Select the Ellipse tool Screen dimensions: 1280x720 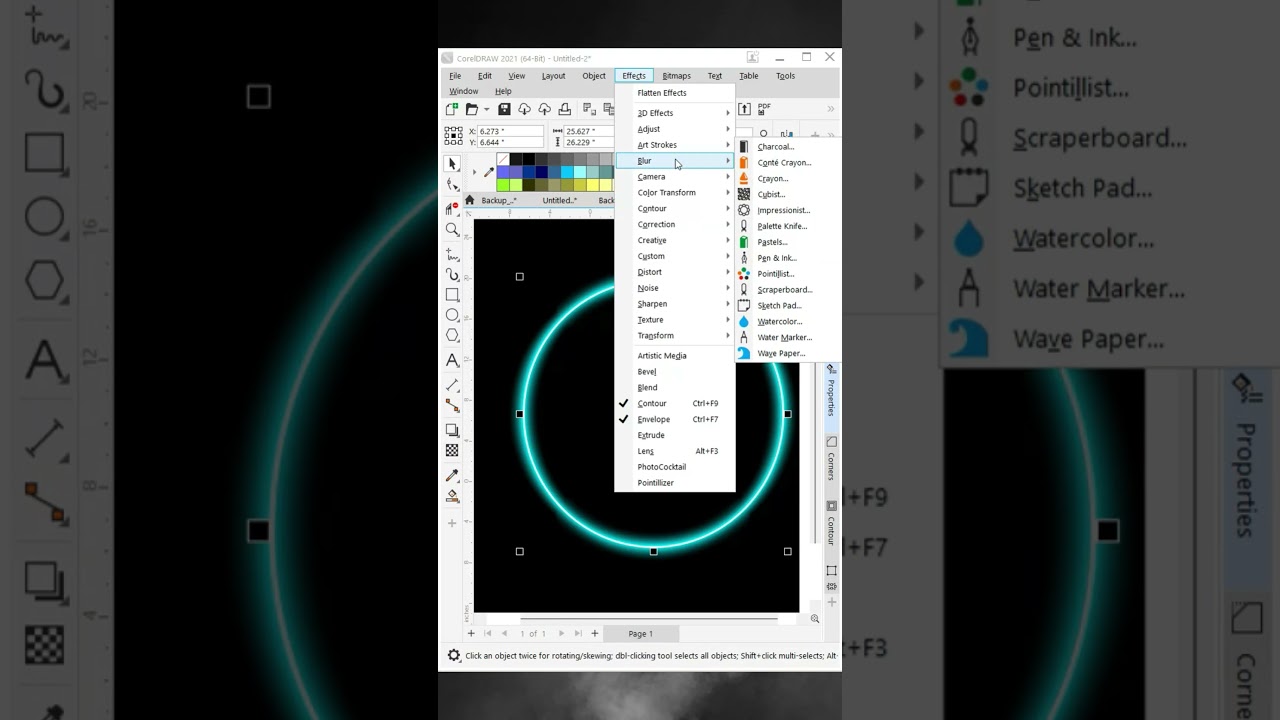[x=452, y=315]
